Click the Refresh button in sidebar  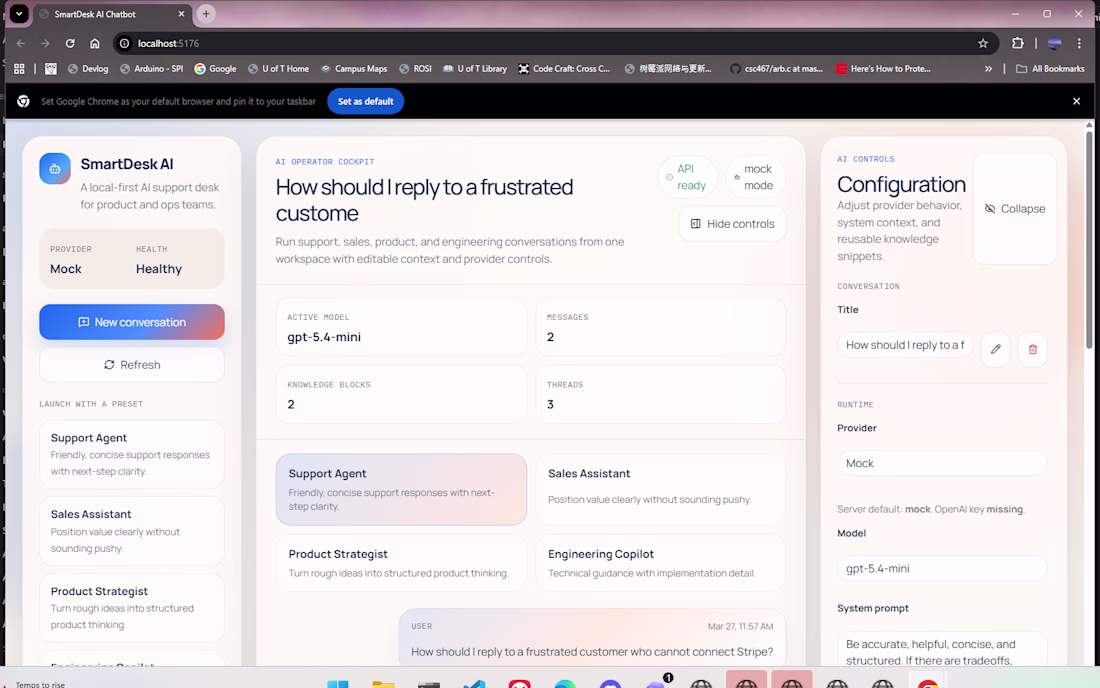click(x=132, y=365)
